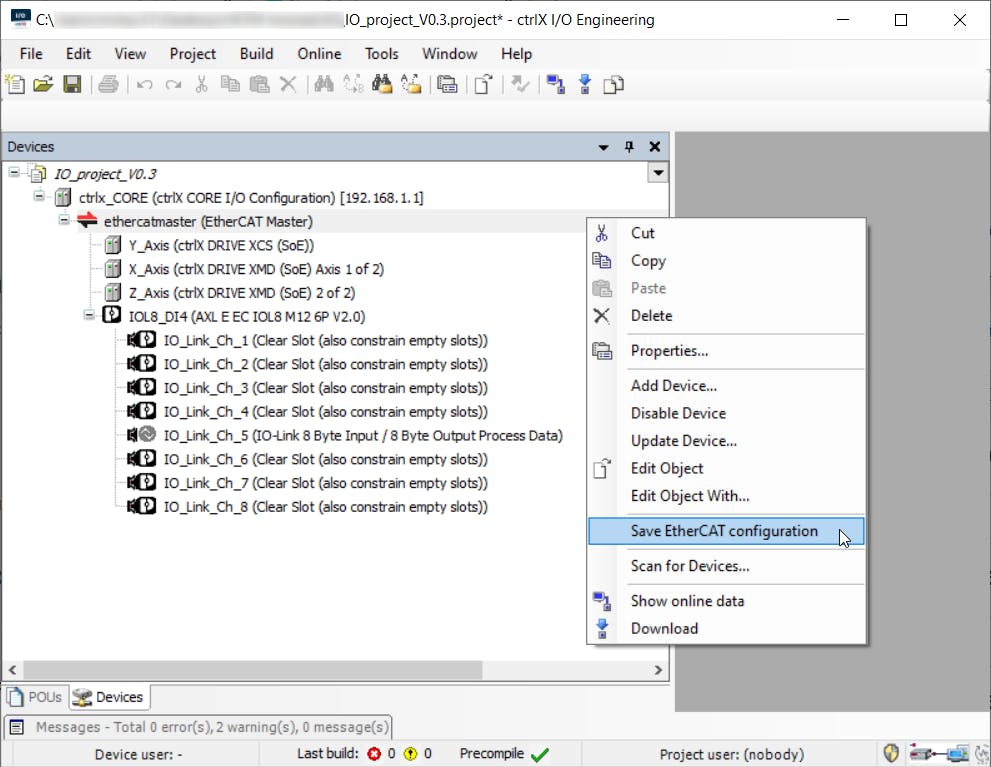The width and height of the screenshot is (991, 767).
Task: Click horizontal scrollbar right arrow
Action: tap(658, 670)
